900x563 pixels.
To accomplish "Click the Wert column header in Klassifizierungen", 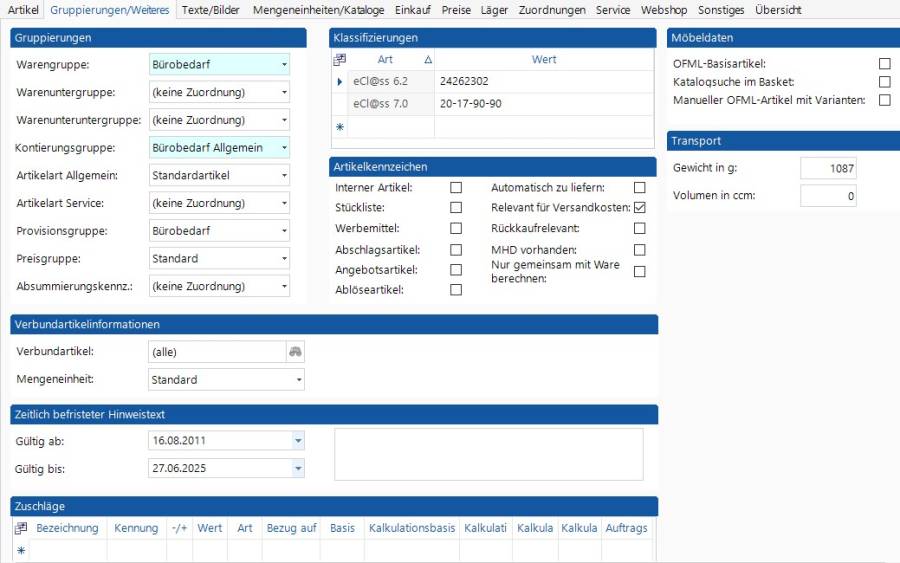I will coord(544,60).
